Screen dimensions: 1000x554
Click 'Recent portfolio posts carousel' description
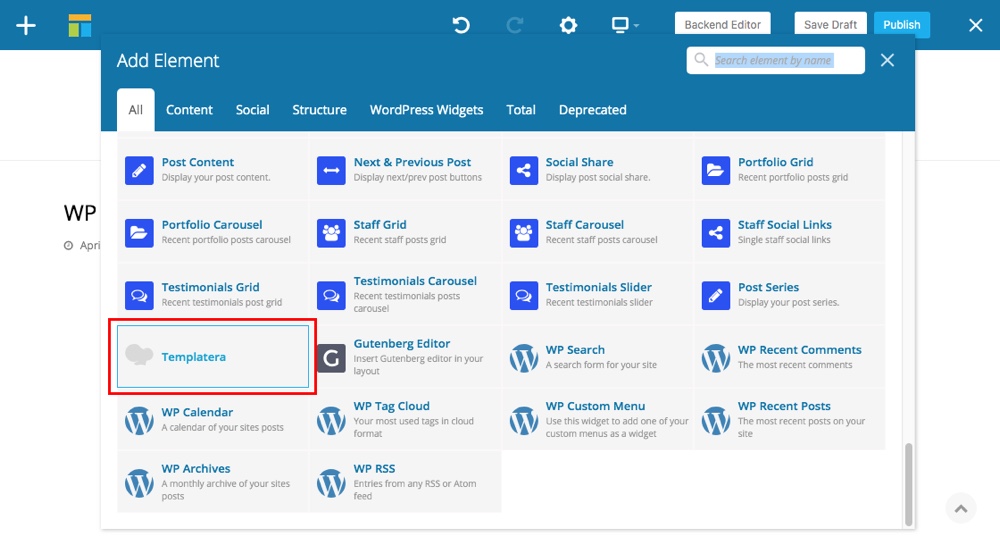[x=226, y=240]
